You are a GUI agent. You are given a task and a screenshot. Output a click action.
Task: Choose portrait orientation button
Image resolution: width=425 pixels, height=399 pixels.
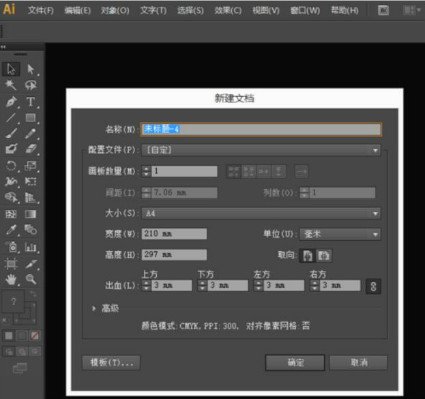tap(307, 255)
